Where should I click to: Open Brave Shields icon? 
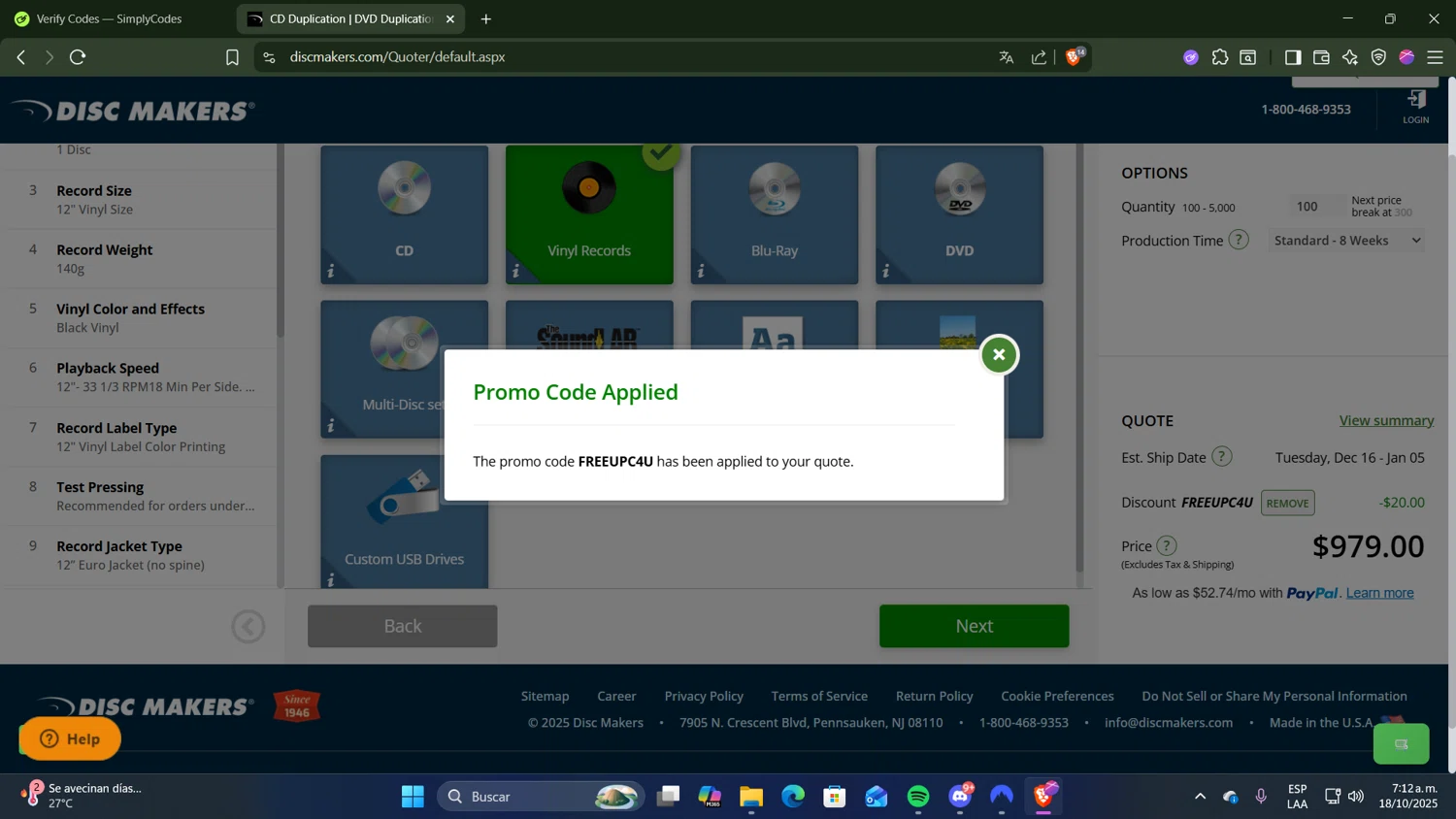coord(1075,56)
